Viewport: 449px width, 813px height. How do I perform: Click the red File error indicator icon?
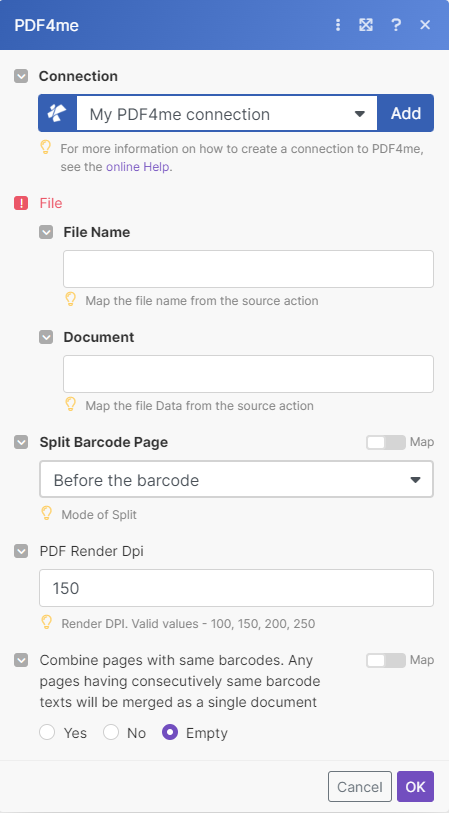21,203
